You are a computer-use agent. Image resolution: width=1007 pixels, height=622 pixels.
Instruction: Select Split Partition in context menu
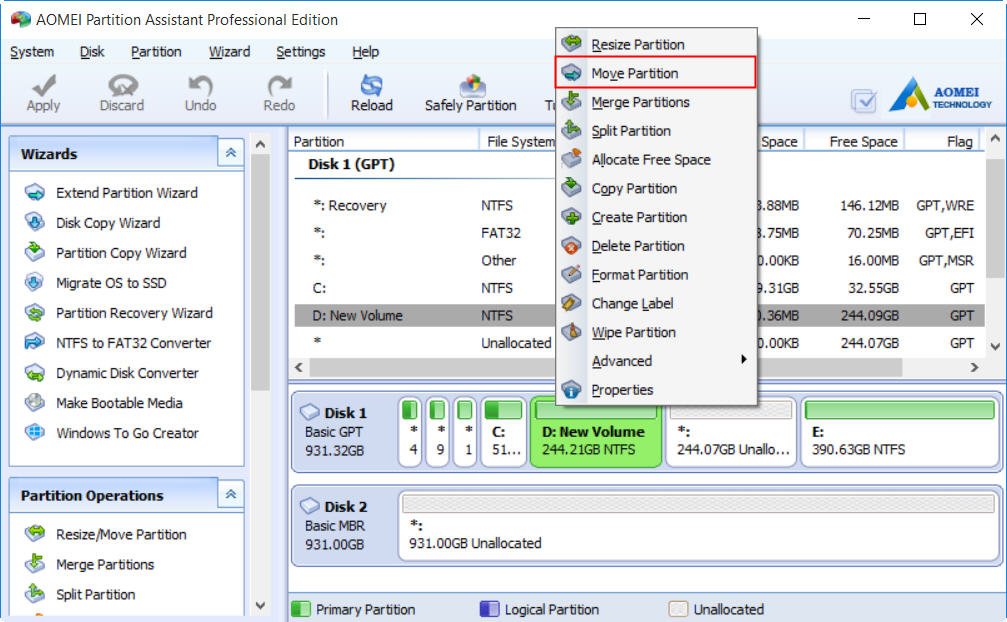click(656, 131)
